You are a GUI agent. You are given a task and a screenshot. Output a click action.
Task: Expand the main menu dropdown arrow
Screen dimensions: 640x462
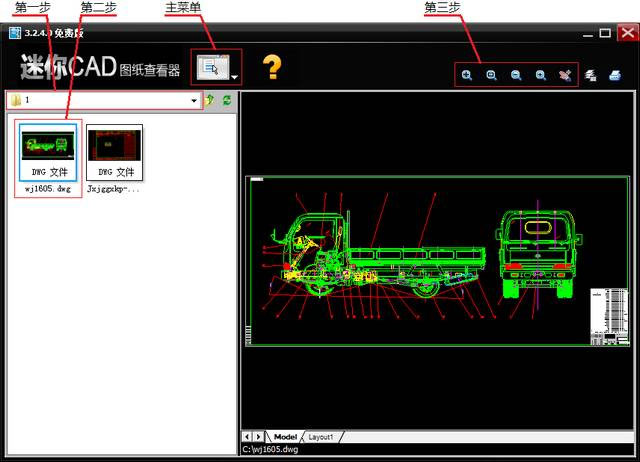pyautogui.click(x=235, y=77)
